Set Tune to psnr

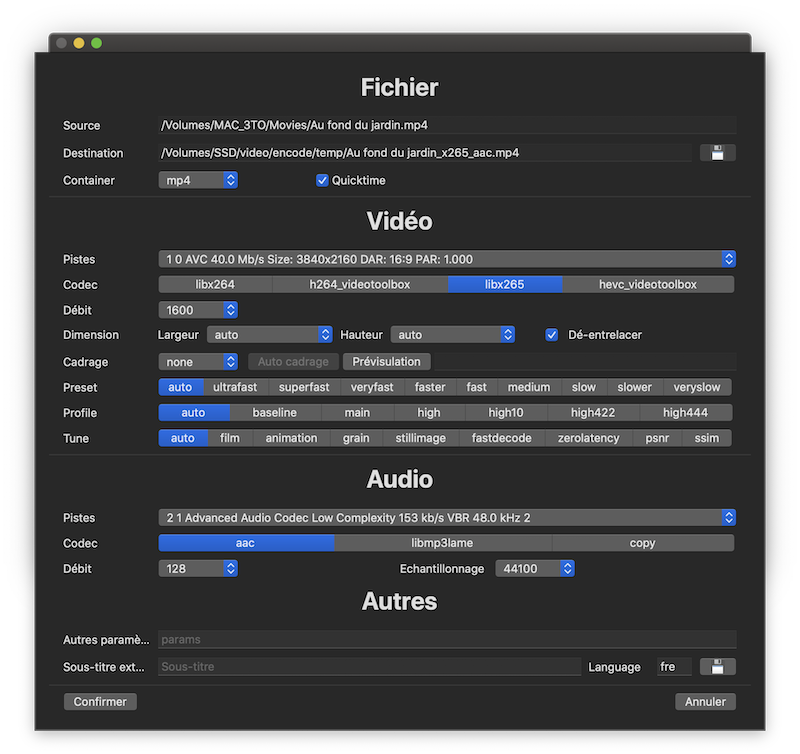click(657, 438)
